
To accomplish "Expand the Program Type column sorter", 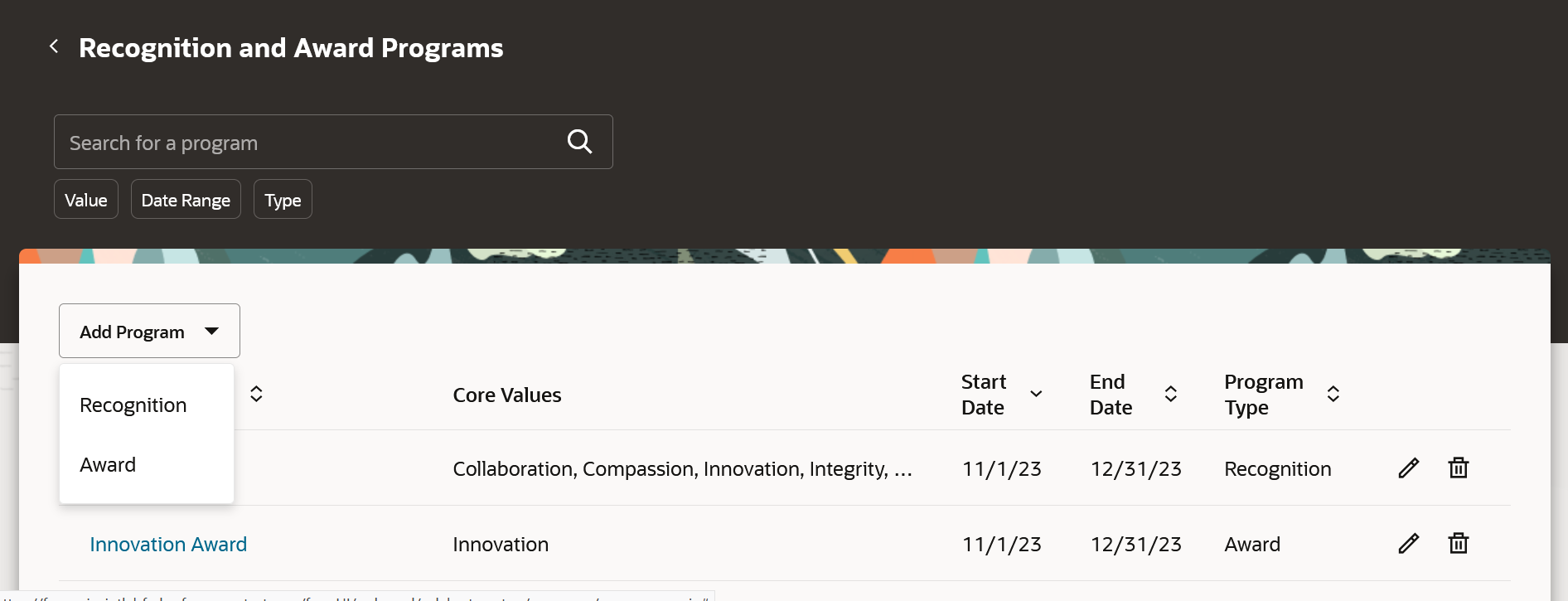I will (x=1333, y=395).
